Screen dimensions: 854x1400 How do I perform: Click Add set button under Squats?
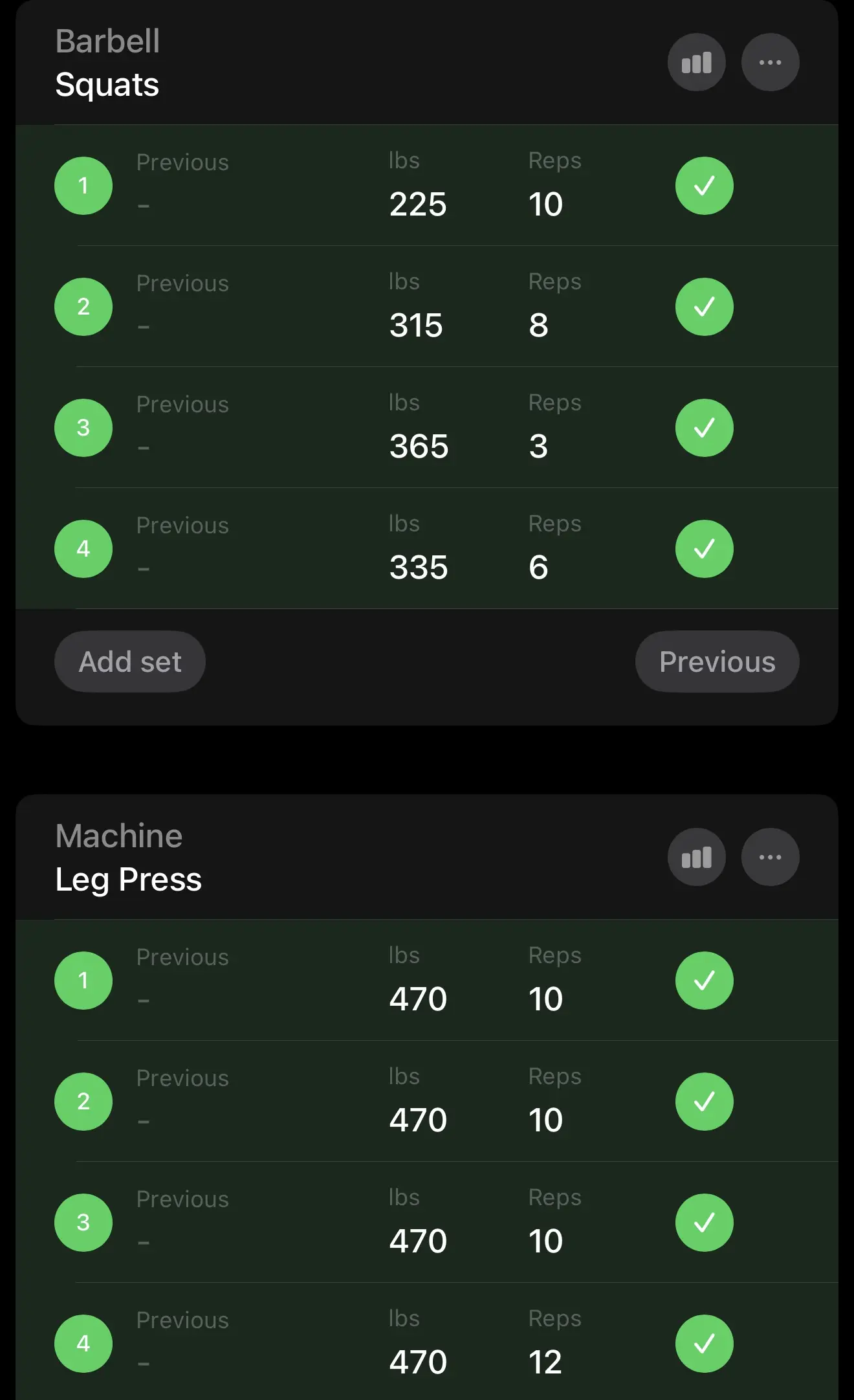(x=130, y=661)
